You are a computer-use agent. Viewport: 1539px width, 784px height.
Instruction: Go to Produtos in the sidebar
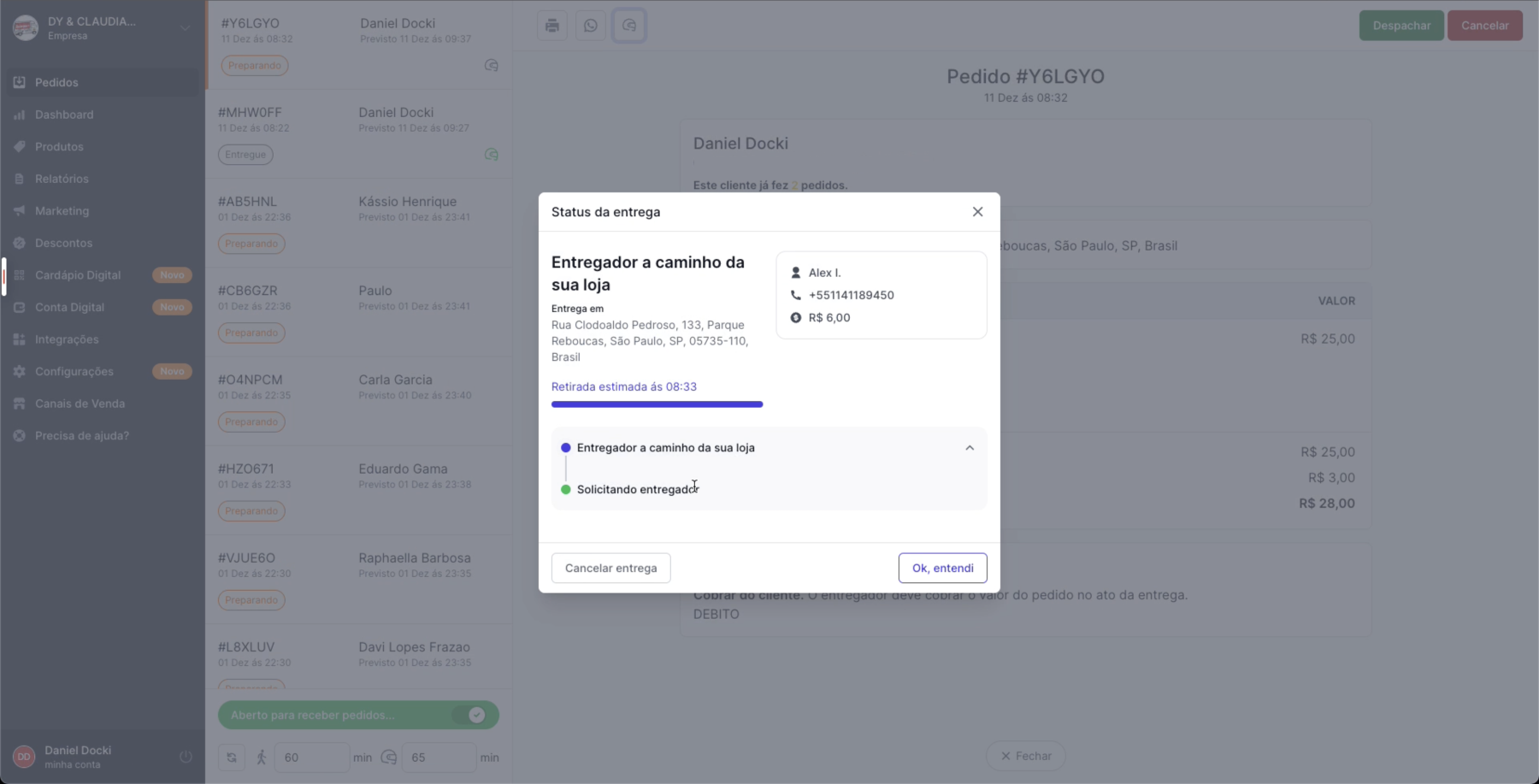[59, 147]
